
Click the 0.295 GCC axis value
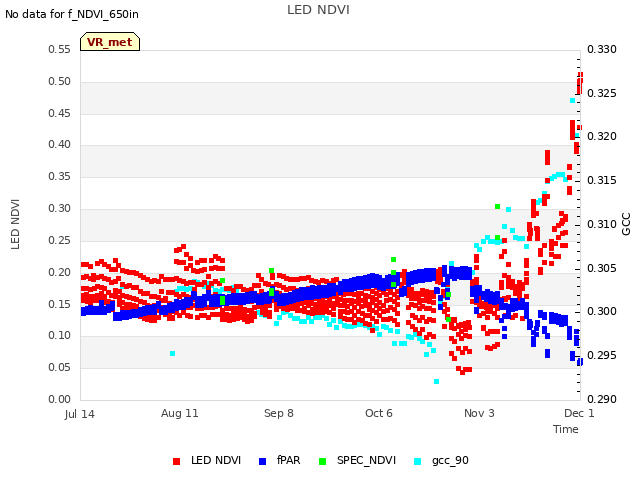602,356
